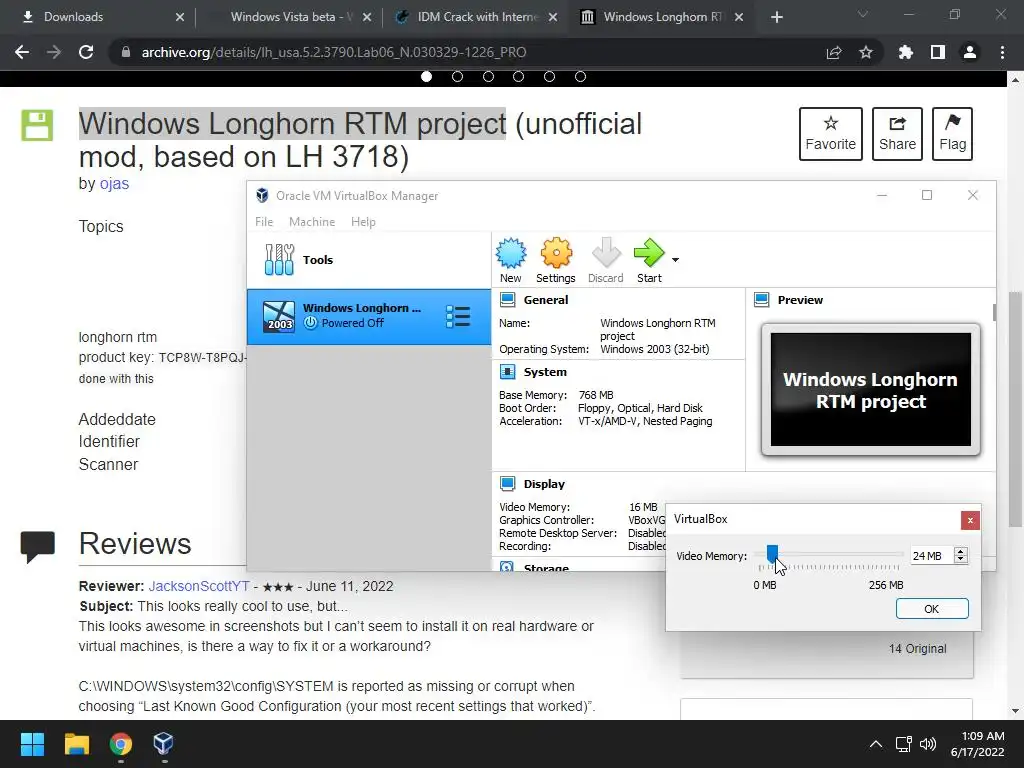Open the volume tray icon
The image size is (1024, 768).
click(927, 744)
